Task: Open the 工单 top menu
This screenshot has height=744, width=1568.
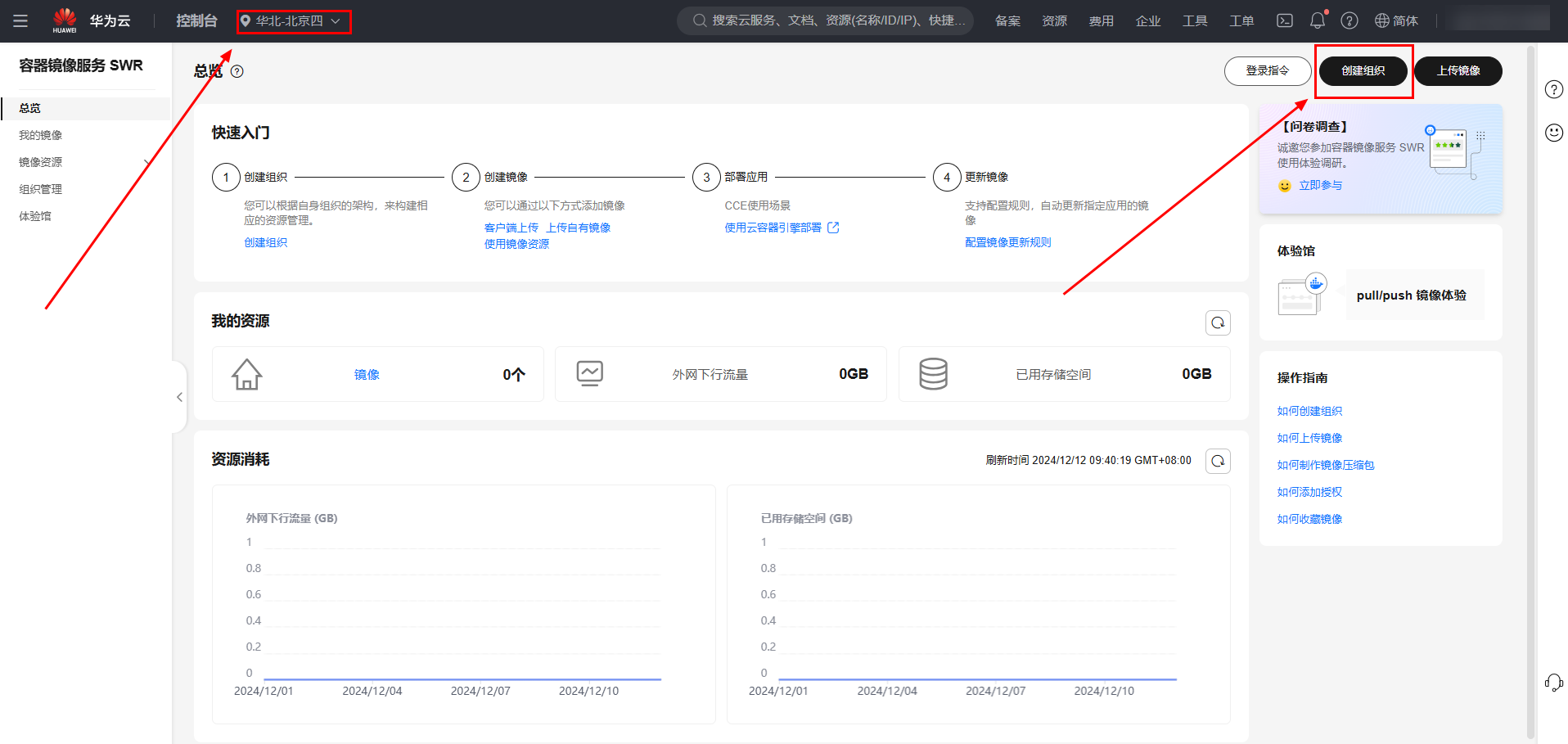Action: point(1241,20)
